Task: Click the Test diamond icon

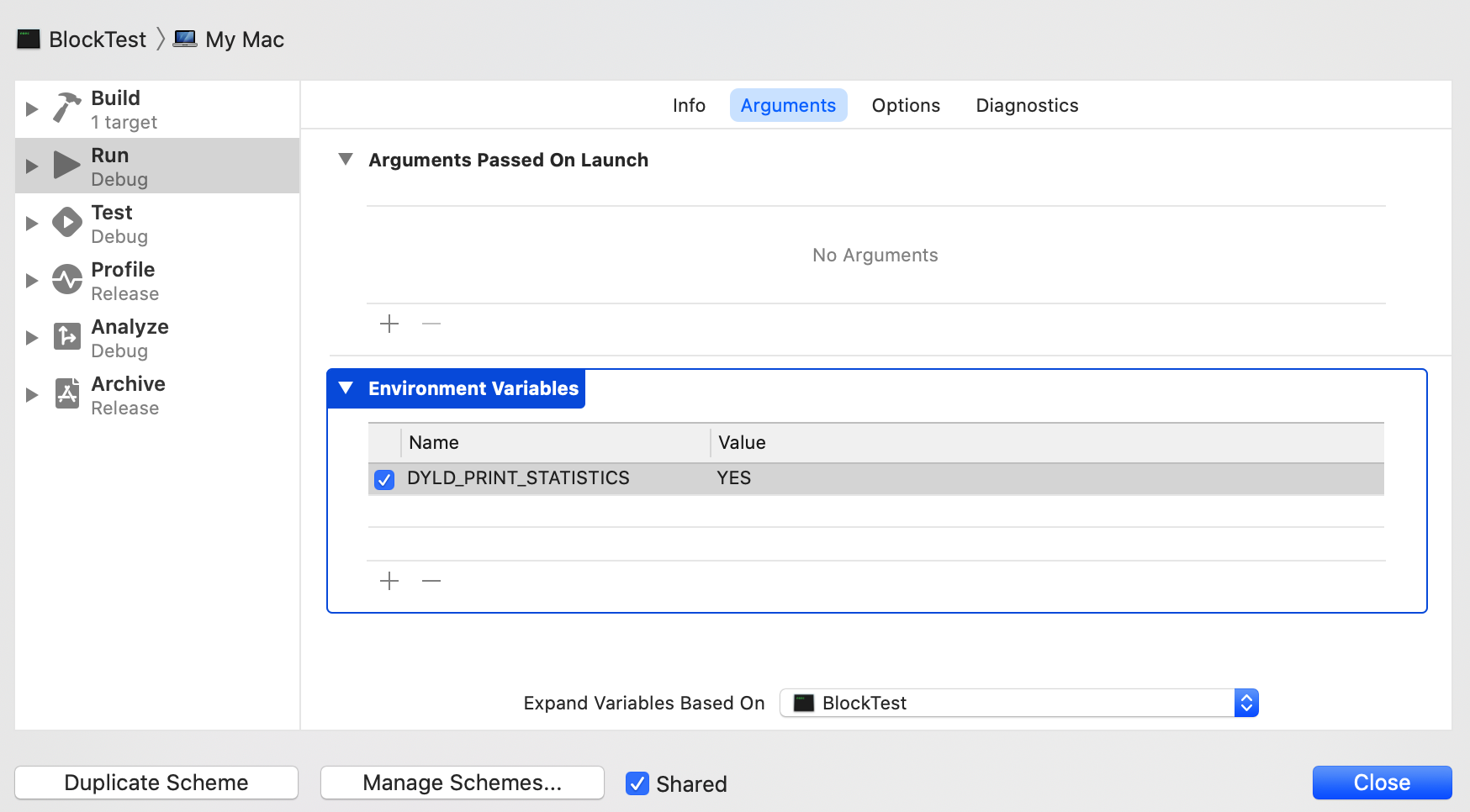Action: 66,223
